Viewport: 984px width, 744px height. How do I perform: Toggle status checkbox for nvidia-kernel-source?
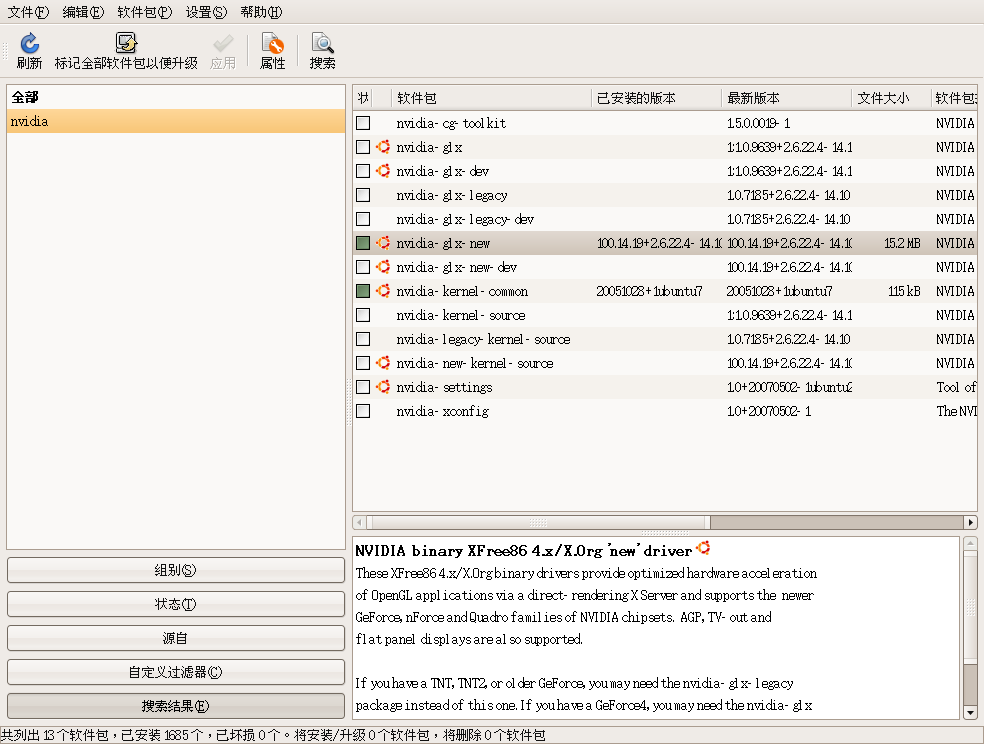[363, 315]
